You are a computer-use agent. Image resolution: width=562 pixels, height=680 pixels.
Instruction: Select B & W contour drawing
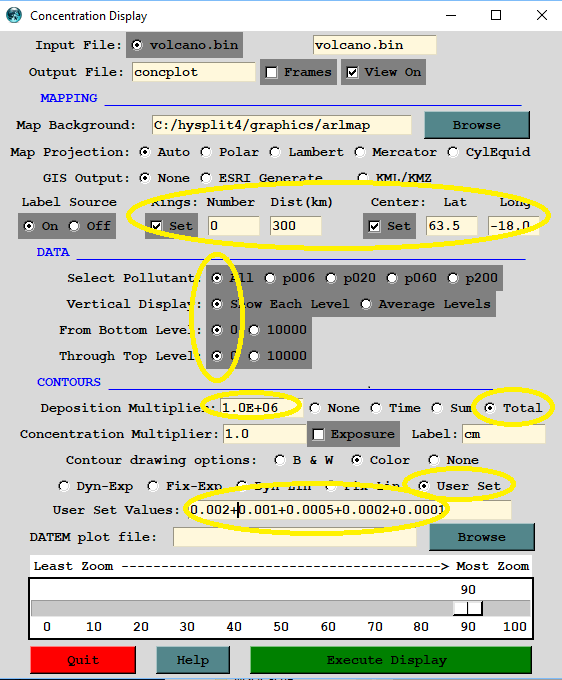coord(280,460)
